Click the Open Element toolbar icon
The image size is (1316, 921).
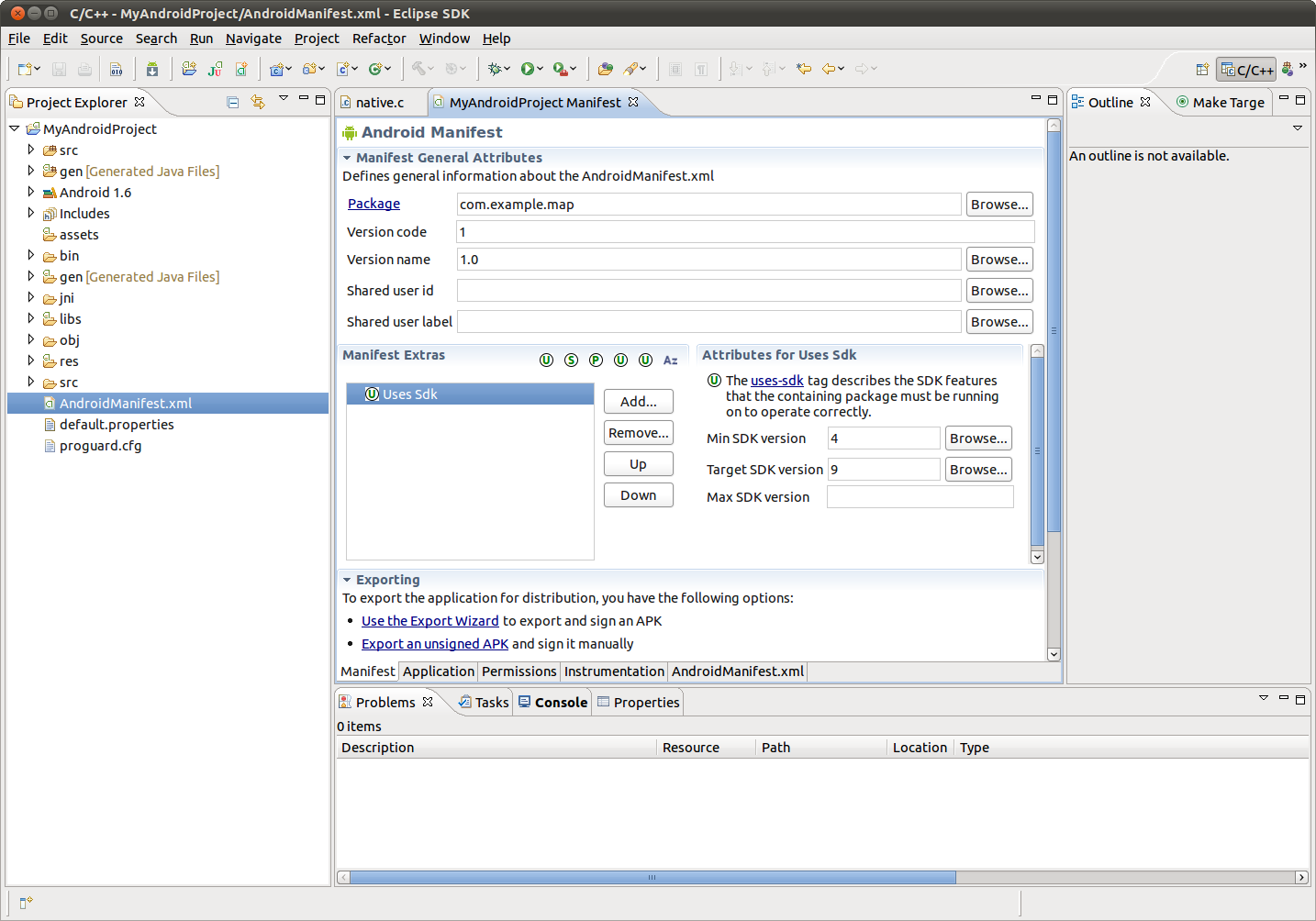pyautogui.click(x=606, y=69)
